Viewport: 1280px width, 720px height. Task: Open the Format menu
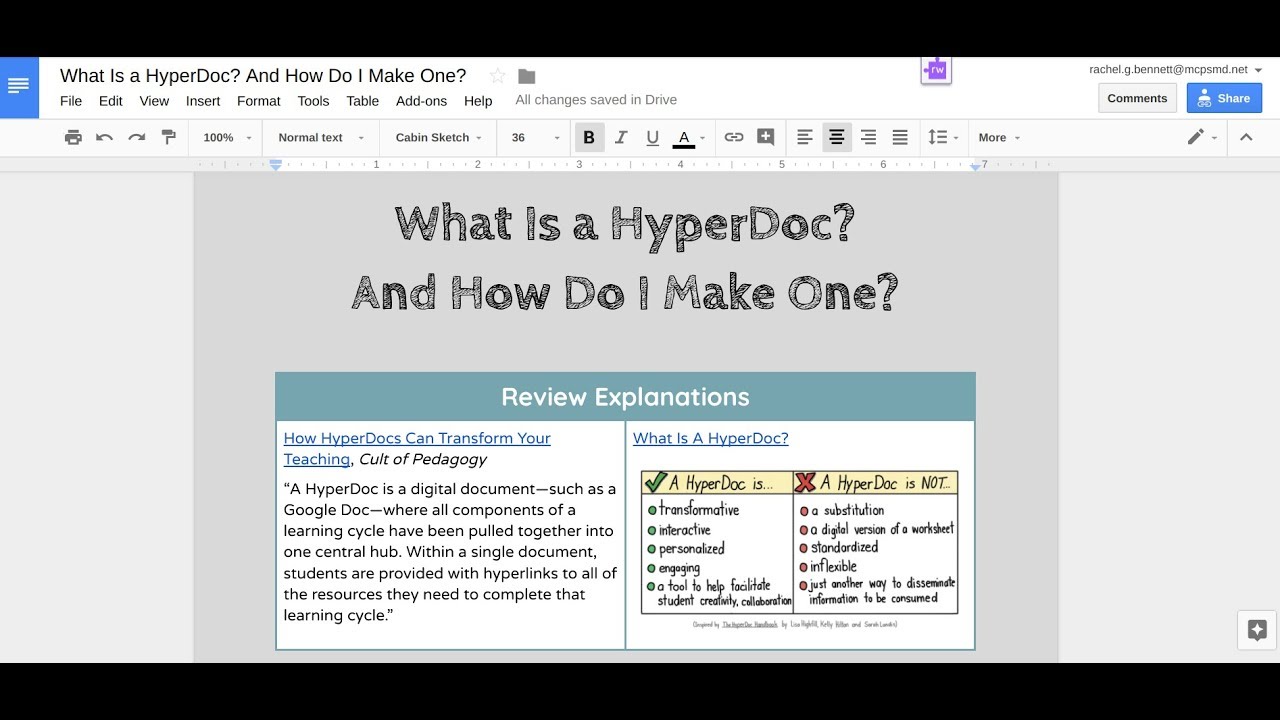[259, 101]
